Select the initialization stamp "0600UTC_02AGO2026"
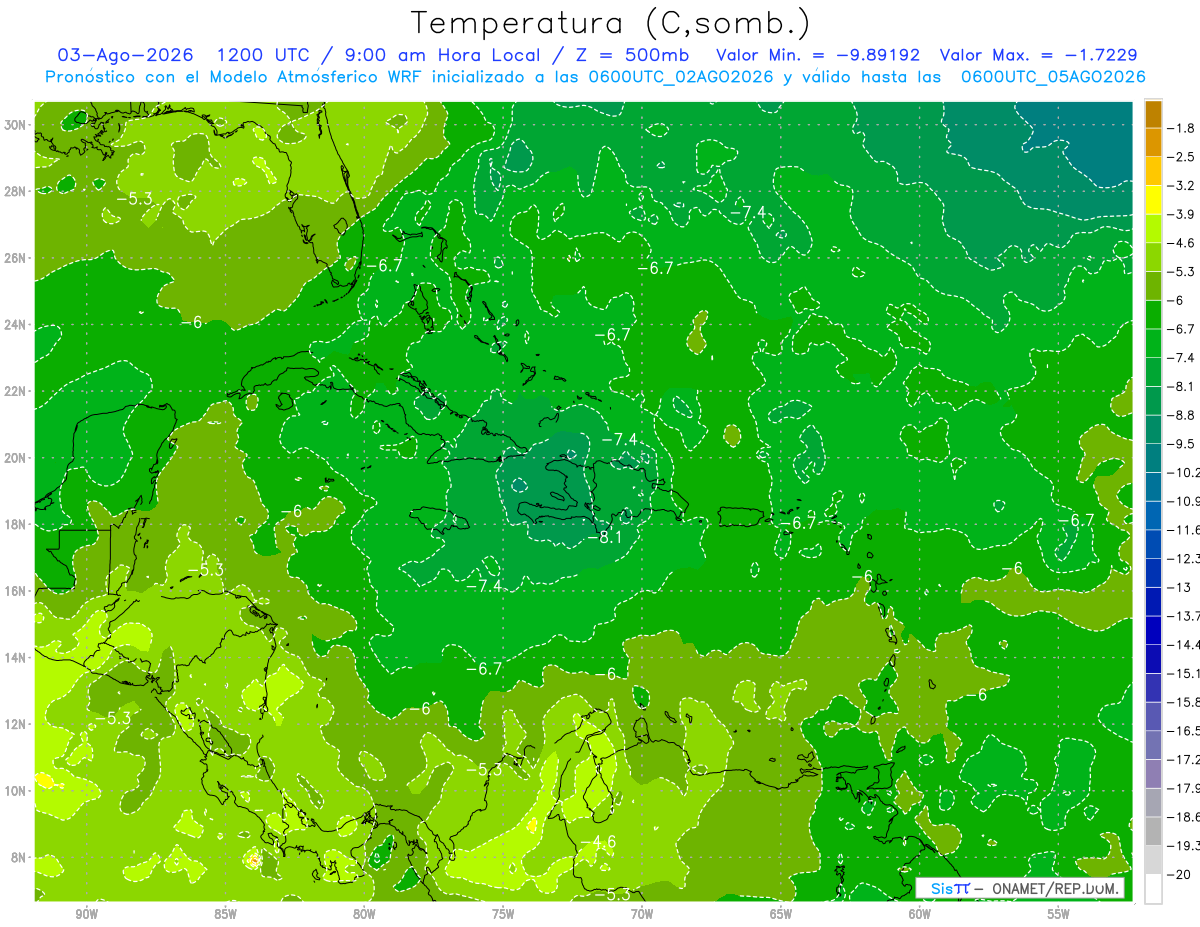This screenshot has height=927, width=1200. tap(681, 77)
